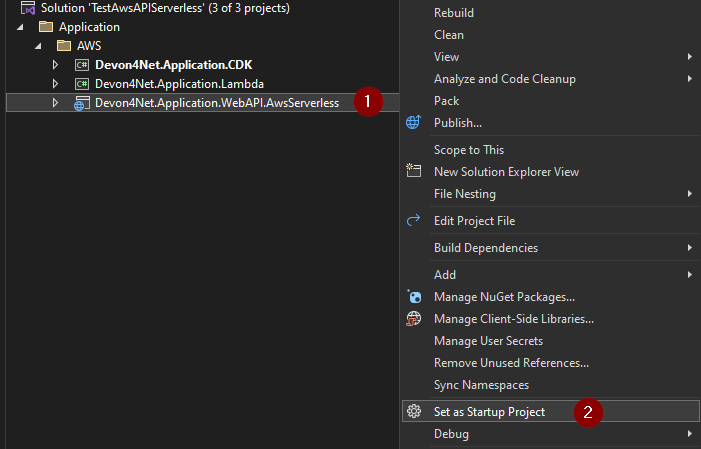Image resolution: width=701 pixels, height=449 pixels.
Task: Select the Devon4Net.Application.CDK project
Action: [174, 65]
